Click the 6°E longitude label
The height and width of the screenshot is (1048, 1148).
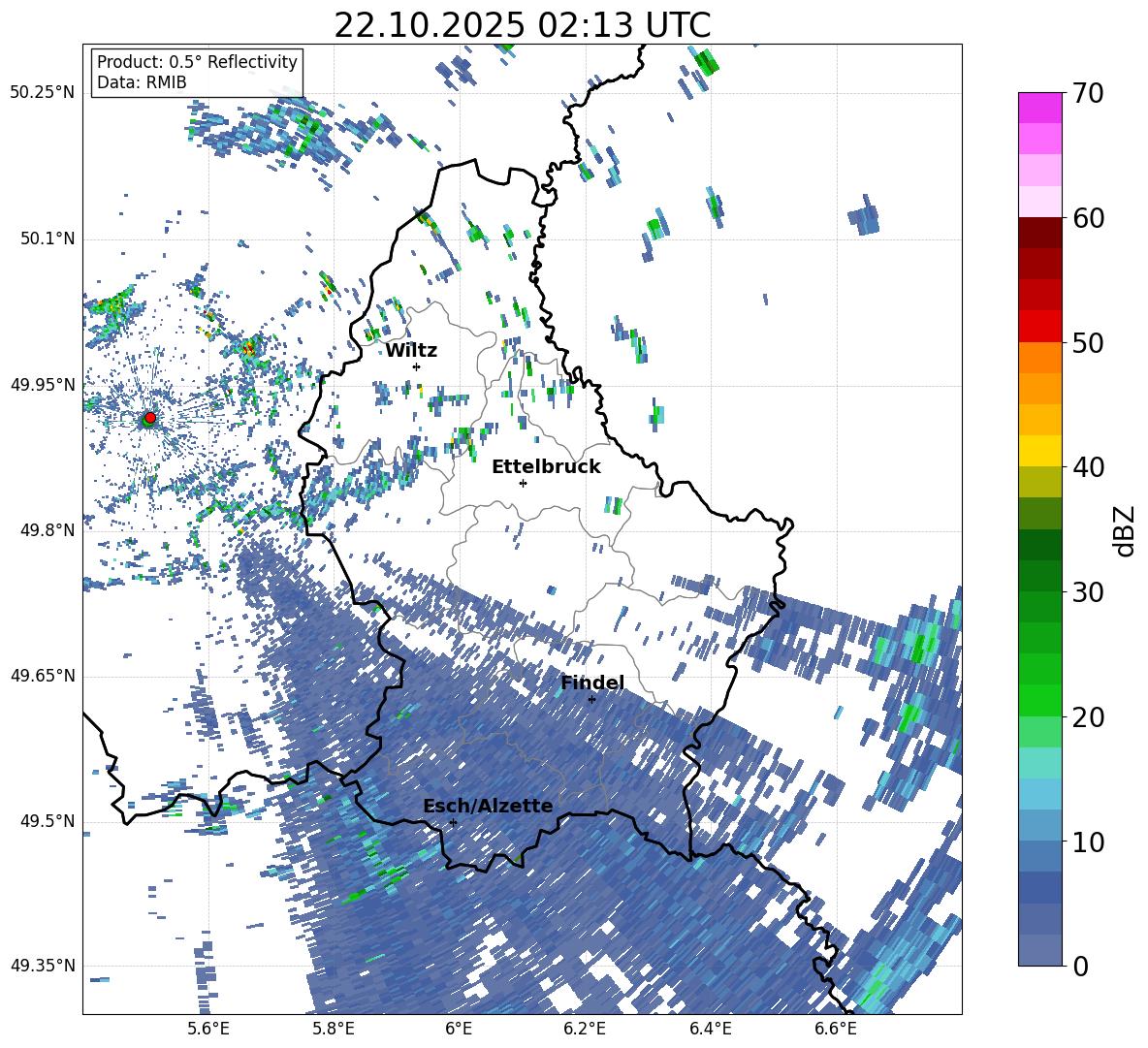click(459, 1029)
